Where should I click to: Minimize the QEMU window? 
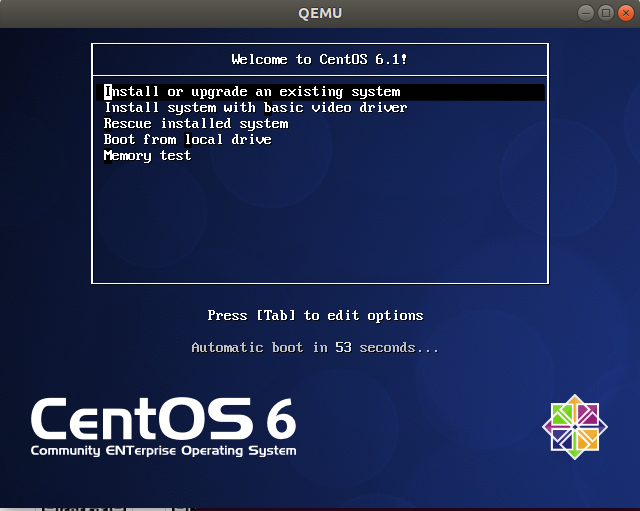tap(586, 13)
